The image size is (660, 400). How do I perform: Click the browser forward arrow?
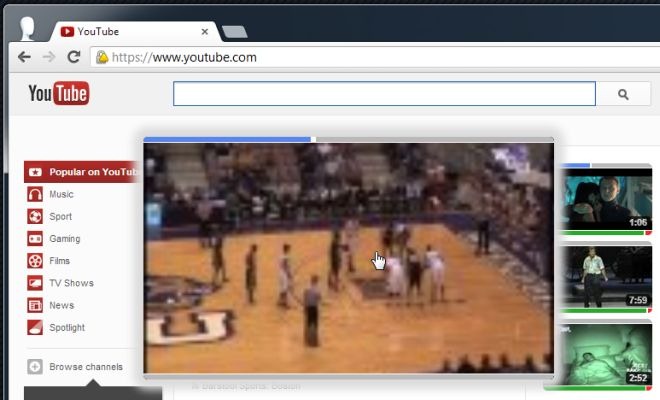[49, 57]
